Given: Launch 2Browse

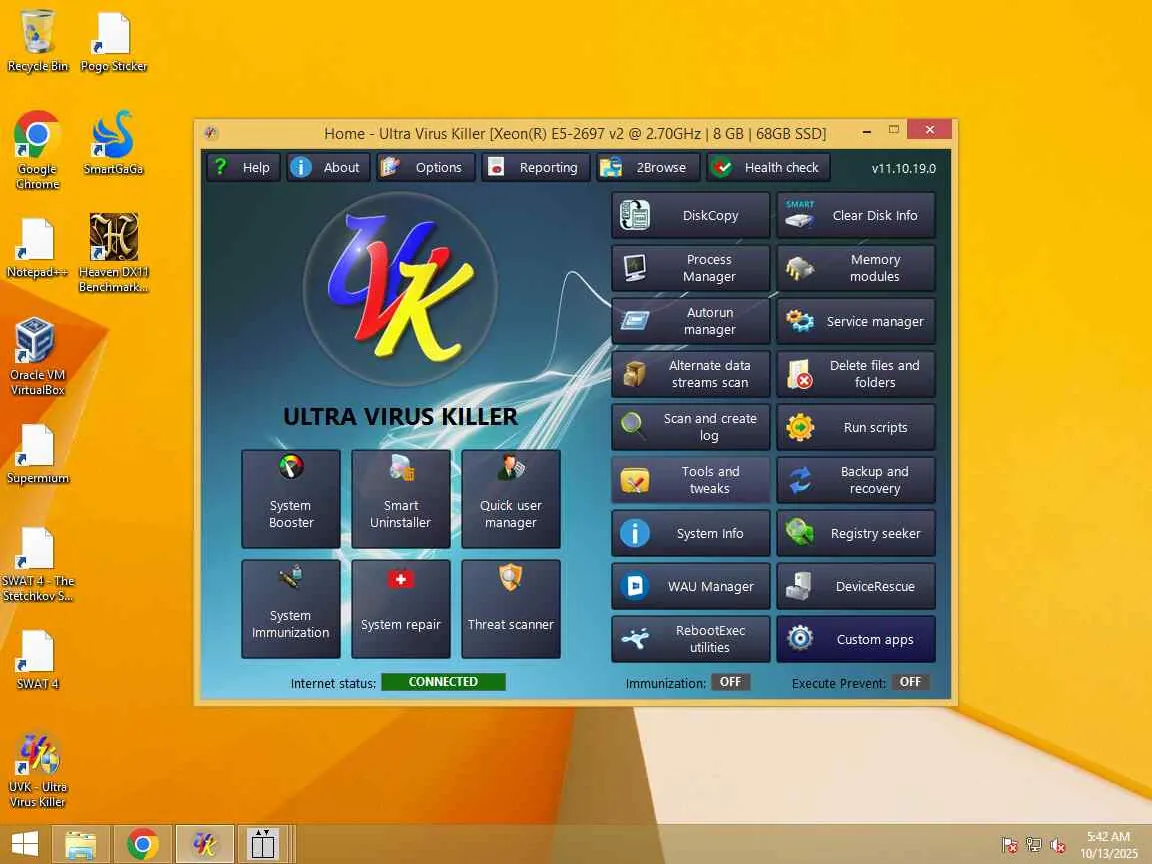Looking at the screenshot, I should pyautogui.click(x=647, y=168).
